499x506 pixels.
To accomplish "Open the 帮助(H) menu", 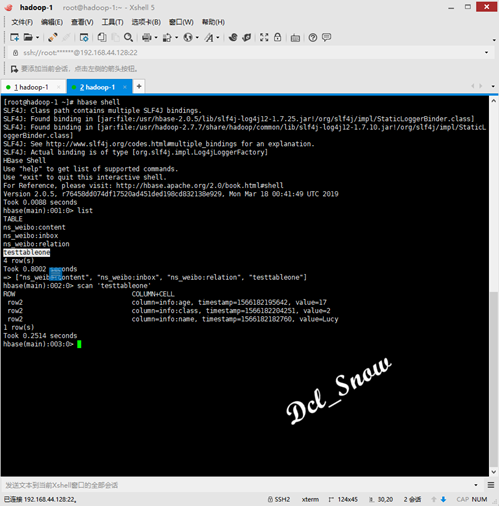I will [x=213, y=22].
